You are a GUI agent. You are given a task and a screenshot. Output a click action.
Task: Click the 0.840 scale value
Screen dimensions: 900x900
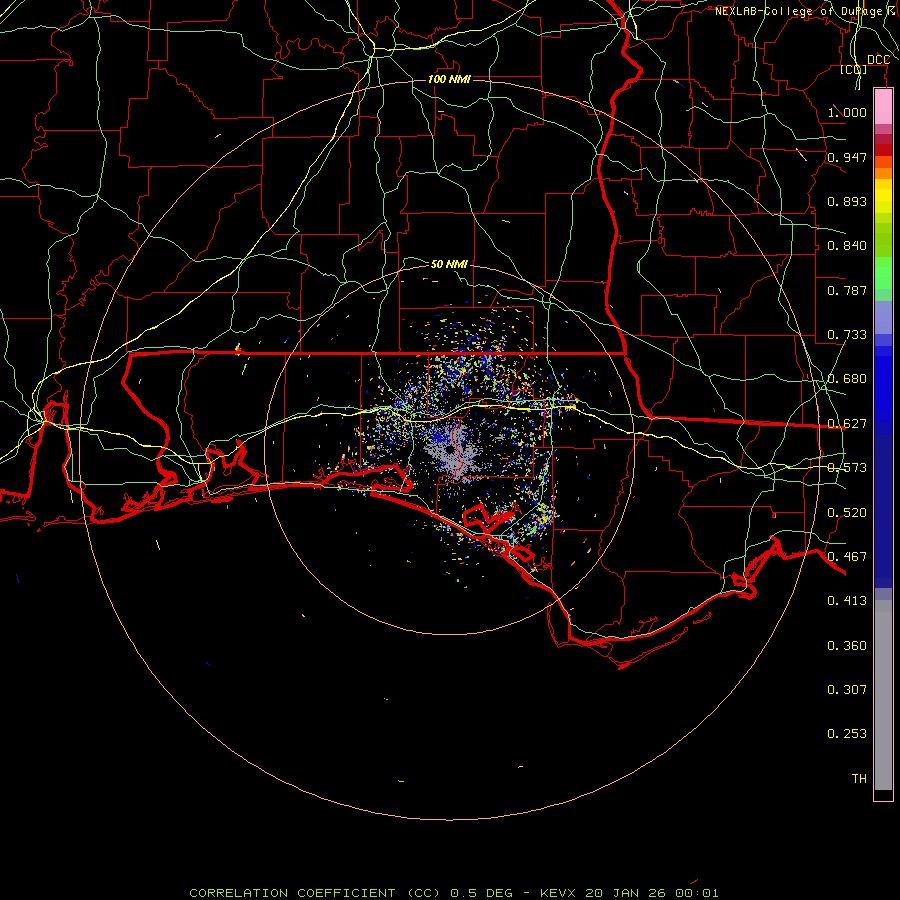pyautogui.click(x=847, y=246)
